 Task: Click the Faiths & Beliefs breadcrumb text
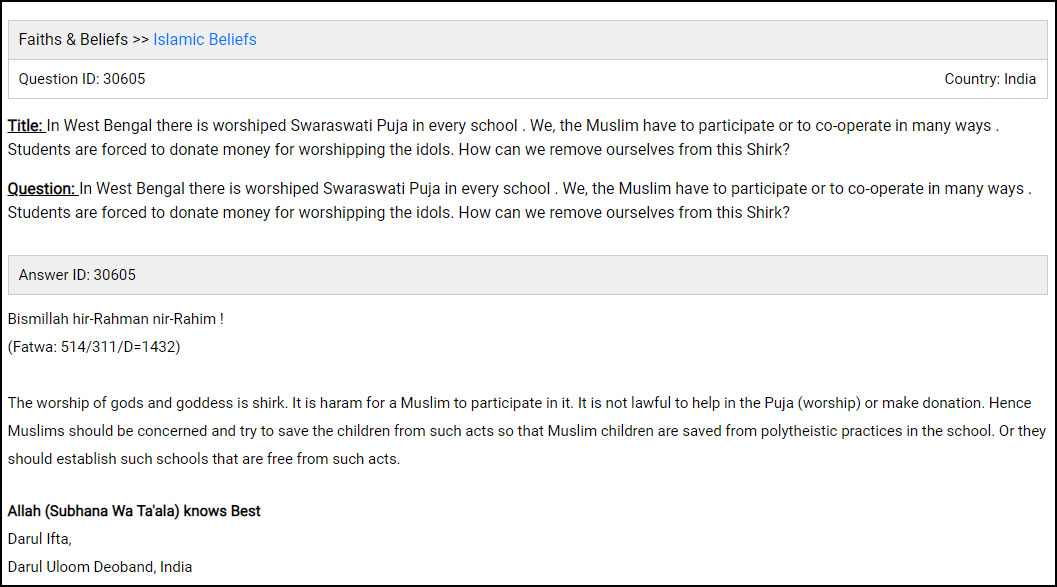[x=73, y=40]
